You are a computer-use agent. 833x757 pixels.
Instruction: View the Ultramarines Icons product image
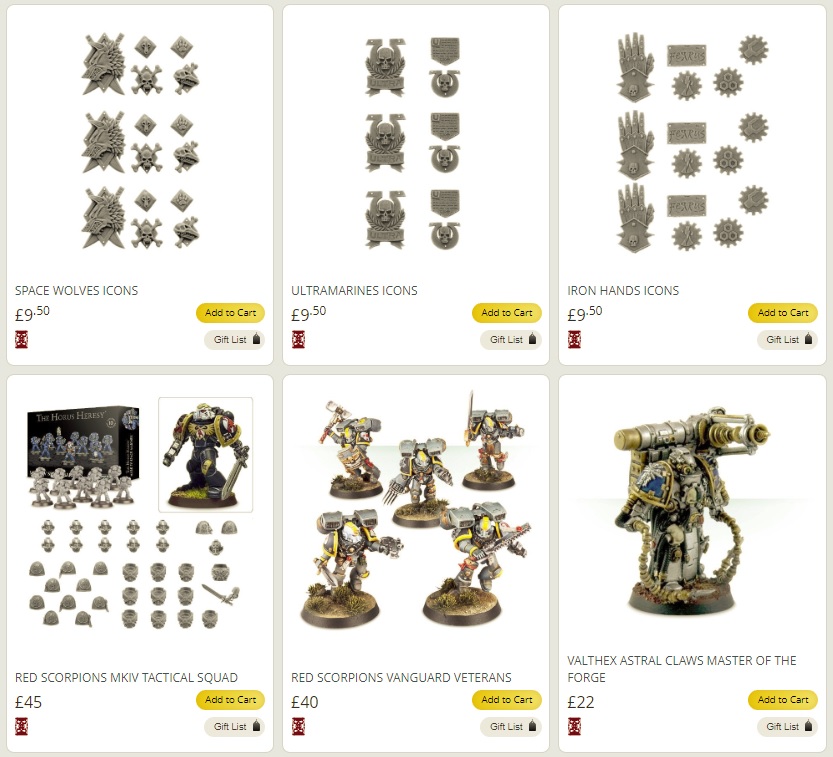(x=413, y=143)
